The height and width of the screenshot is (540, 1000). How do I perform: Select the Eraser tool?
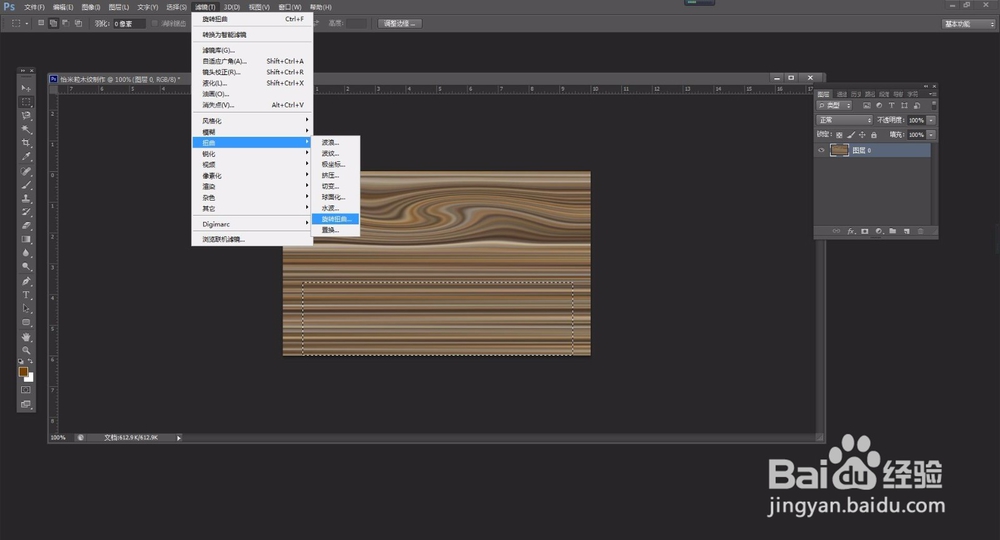pyautogui.click(x=26, y=226)
